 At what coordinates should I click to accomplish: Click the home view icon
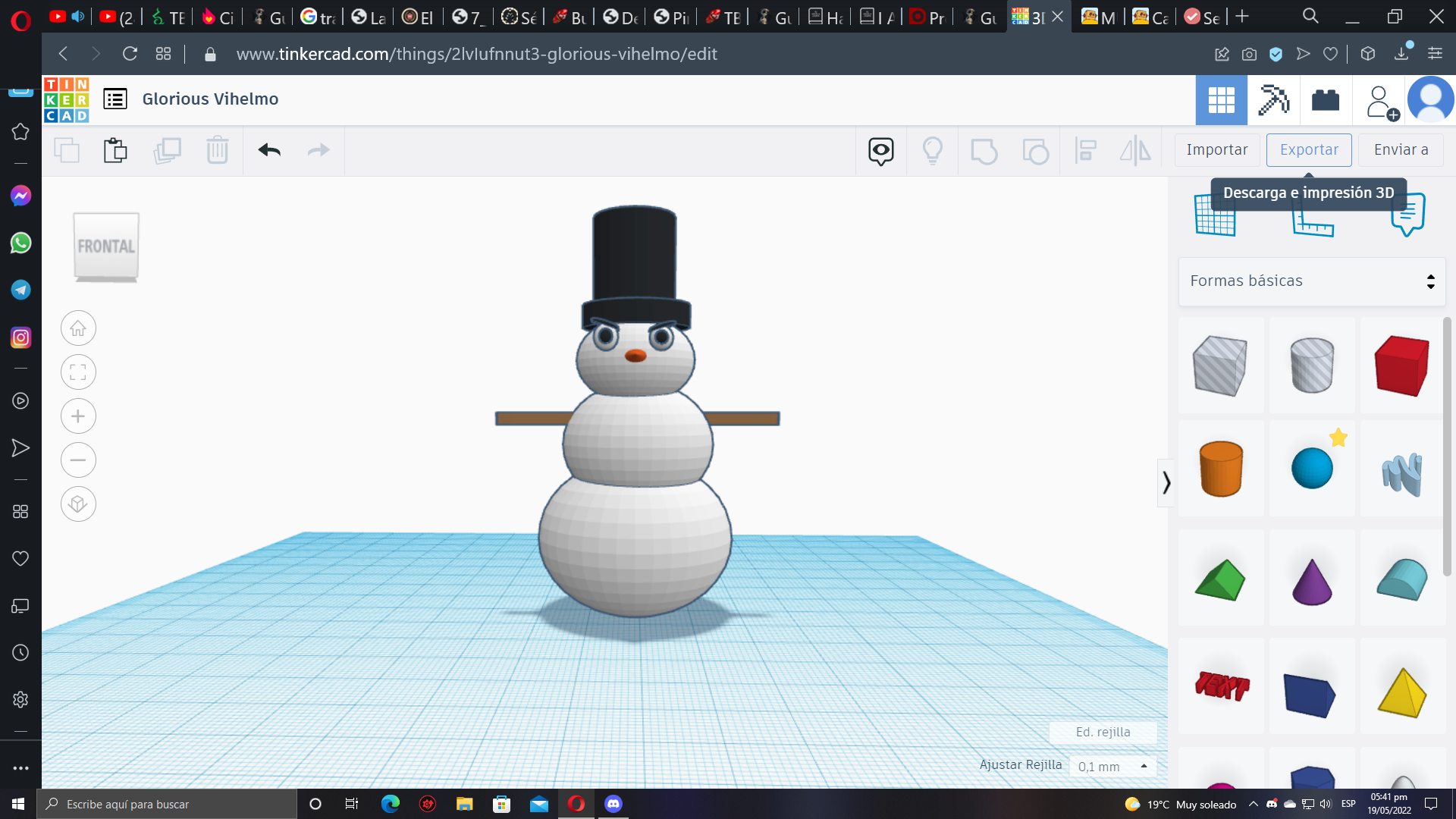[x=78, y=328]
